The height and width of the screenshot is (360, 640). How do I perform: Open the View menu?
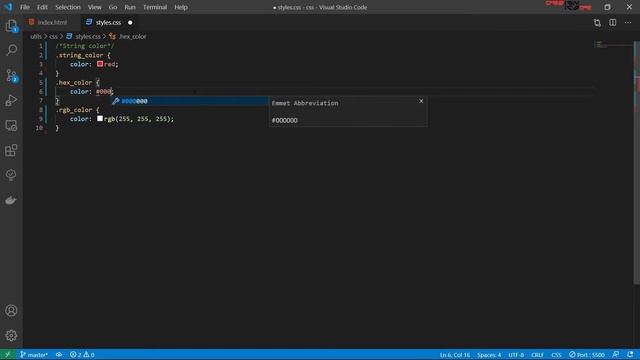point(94,7)
